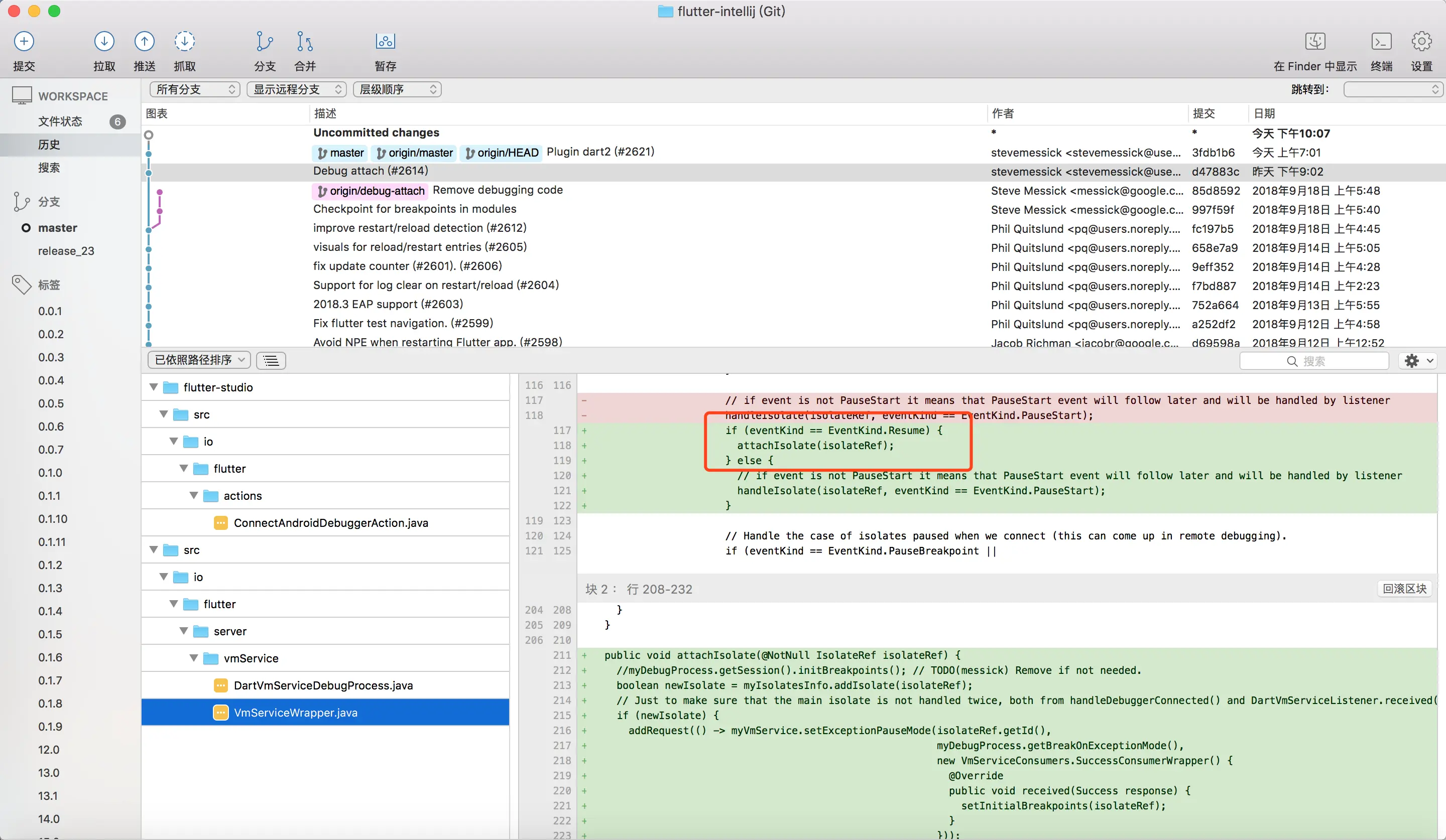Open the 所有分支 branches dropdown
The width and height of the screenshot is (1446, 840).
coord(194,89)
